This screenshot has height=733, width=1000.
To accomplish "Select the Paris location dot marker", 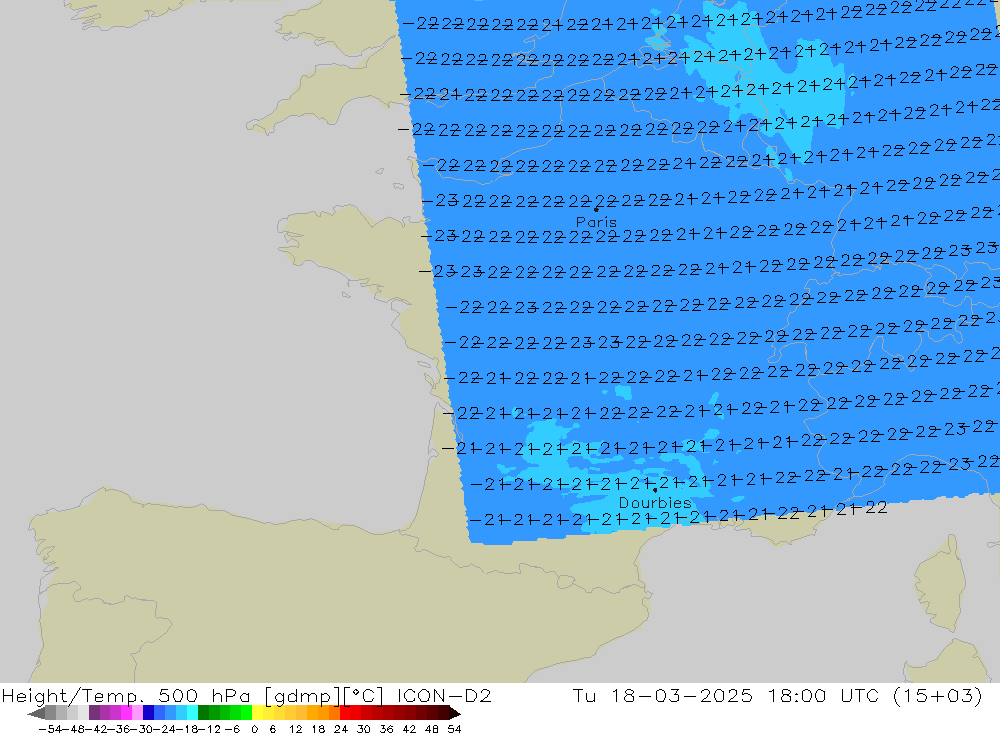I will [x=596, y=209].
